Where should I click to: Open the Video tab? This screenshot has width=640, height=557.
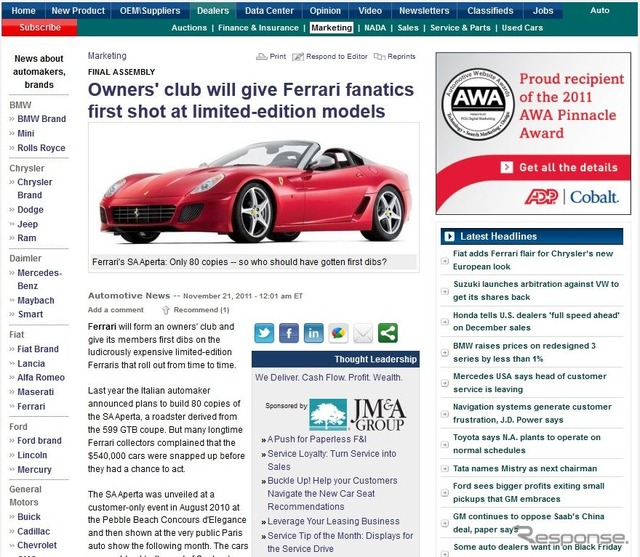(x=370, y=11)
